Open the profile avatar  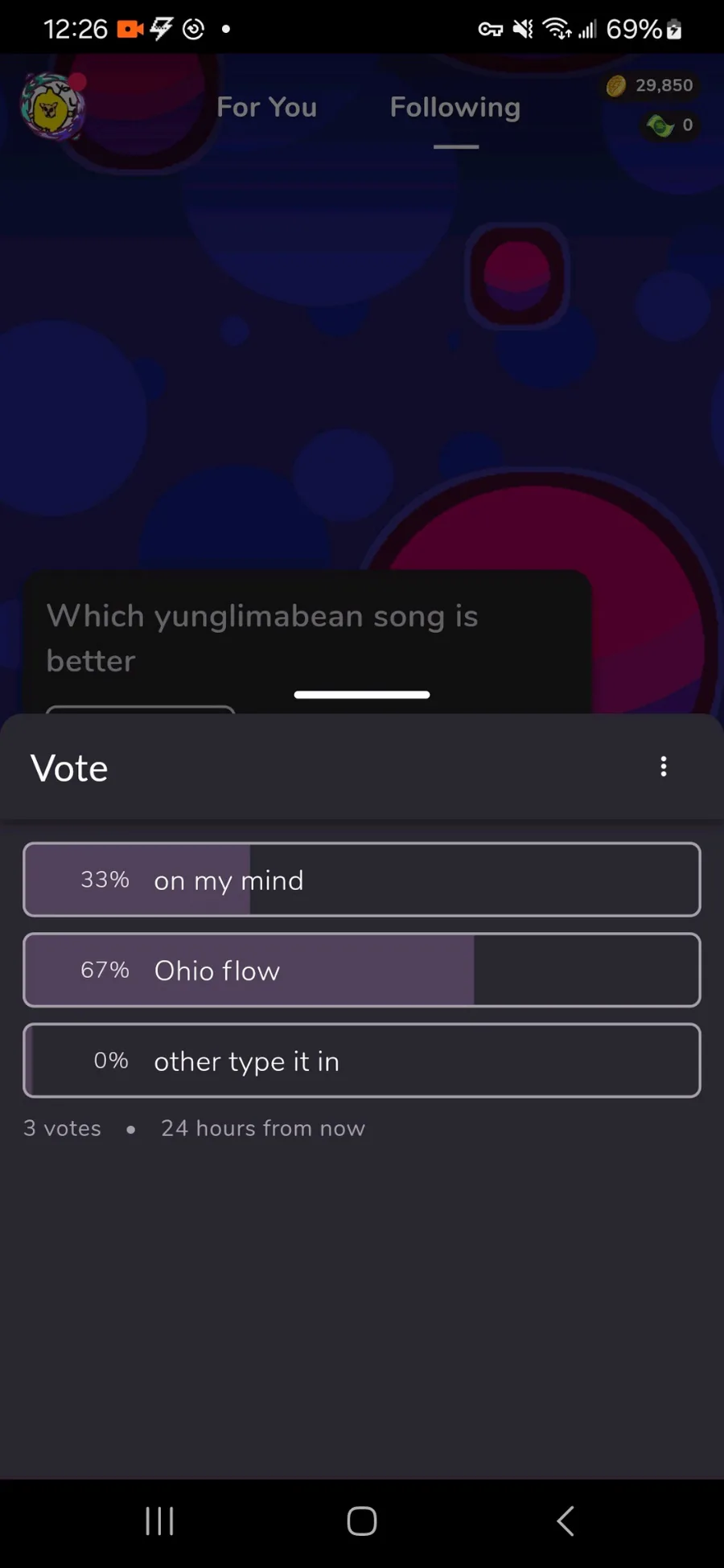pos(52,108)
